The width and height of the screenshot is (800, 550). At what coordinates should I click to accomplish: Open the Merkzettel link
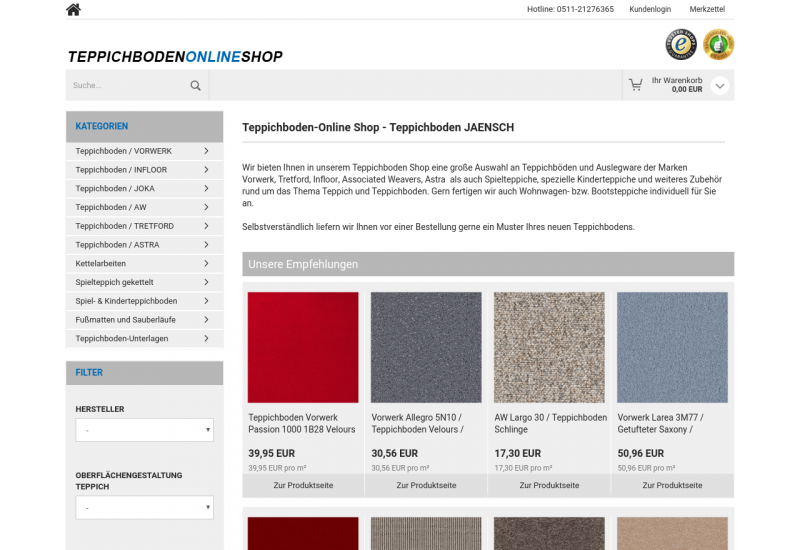[x=707, y=9]
